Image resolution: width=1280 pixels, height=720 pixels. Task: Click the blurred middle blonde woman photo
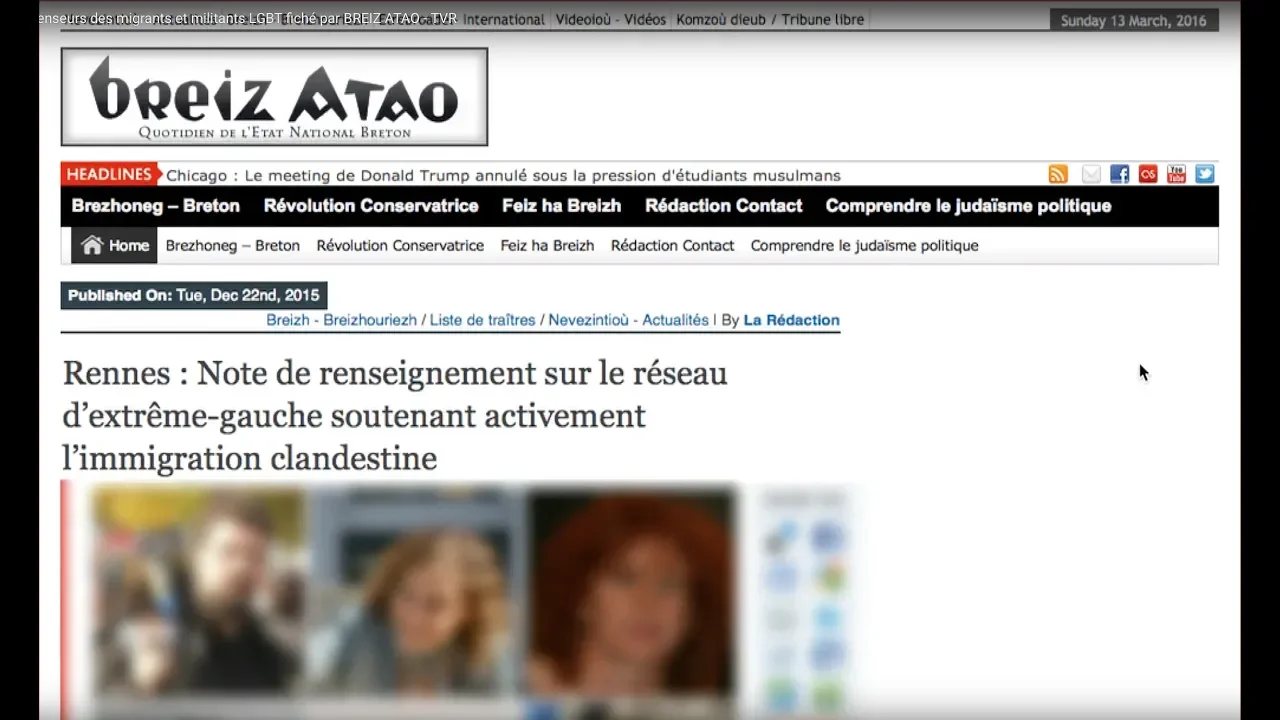(x=417, y=592)
